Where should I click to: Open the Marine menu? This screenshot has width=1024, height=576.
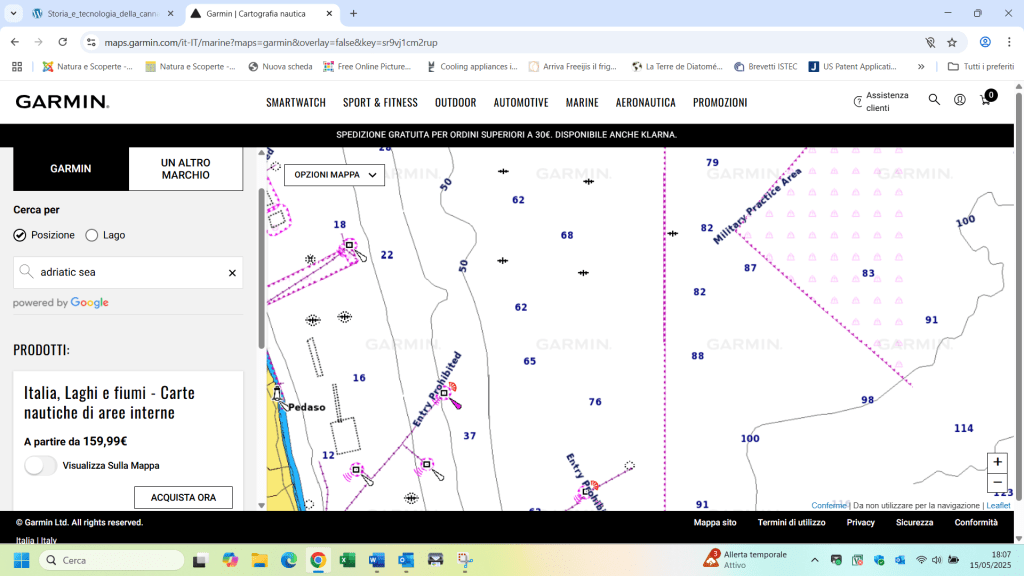click(582, 102)
